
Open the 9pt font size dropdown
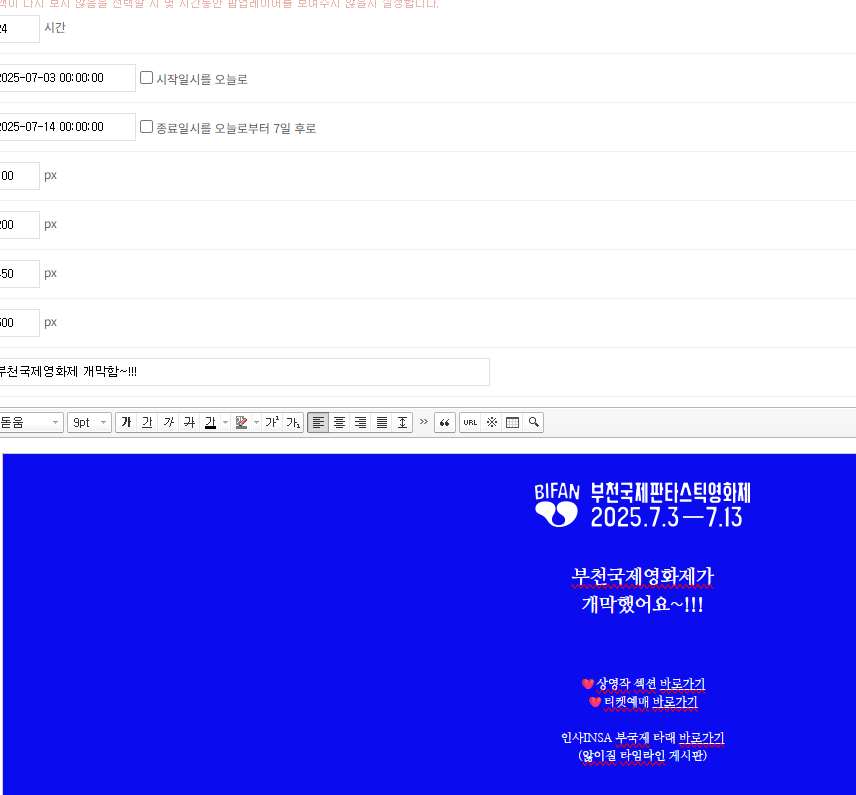[90, 423]
